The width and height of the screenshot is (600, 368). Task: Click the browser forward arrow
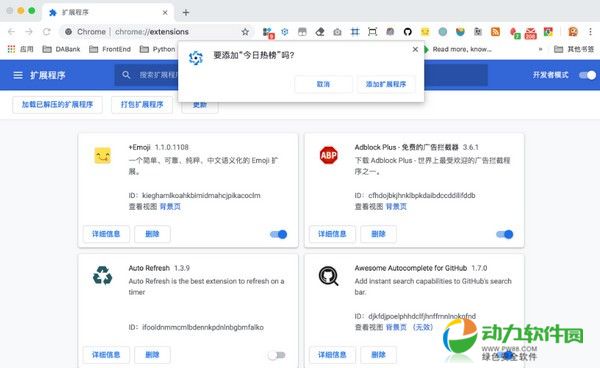tap(29, 32)
